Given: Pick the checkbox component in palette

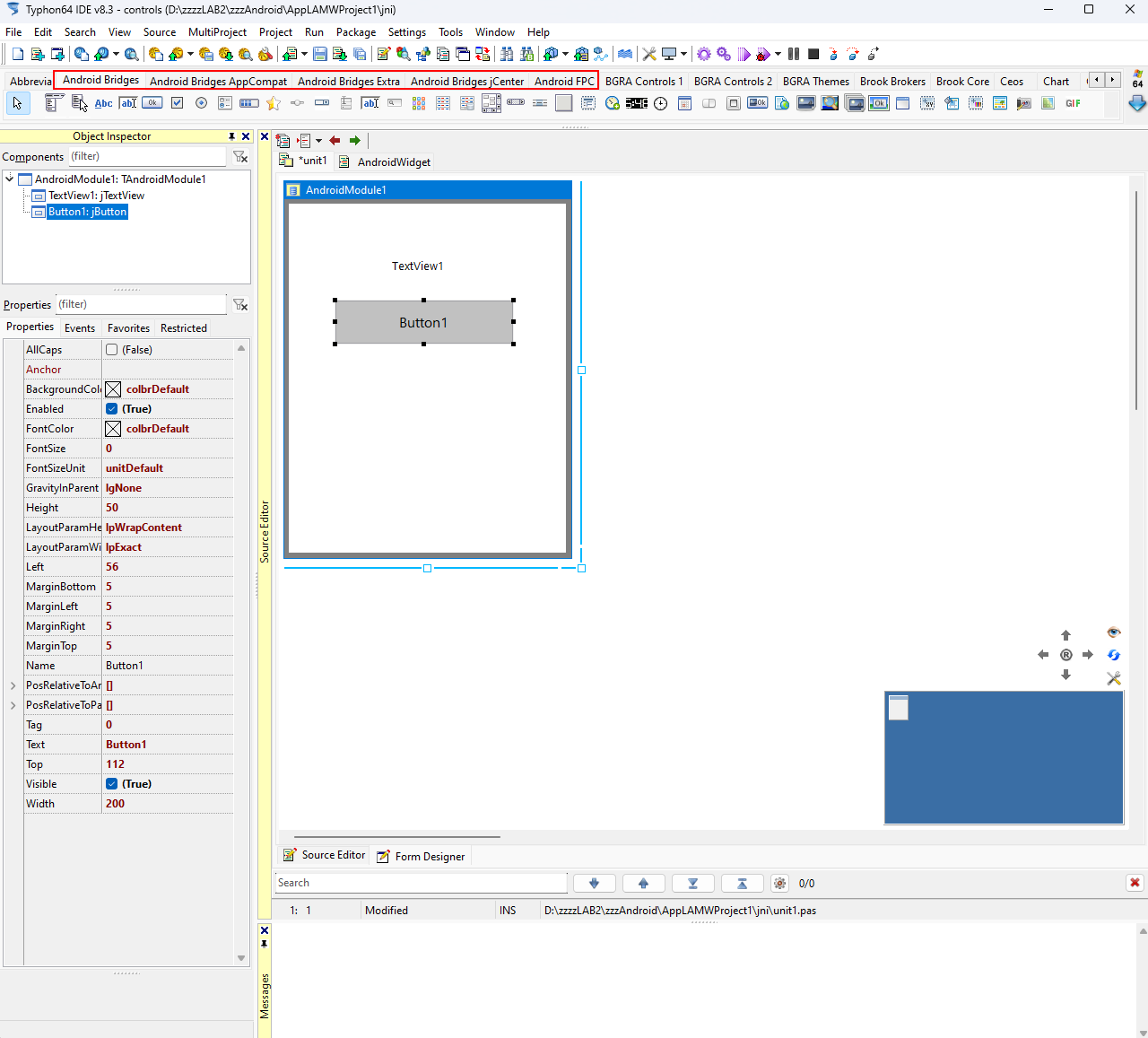Looking at the screenshot, I should pos(177,103).
